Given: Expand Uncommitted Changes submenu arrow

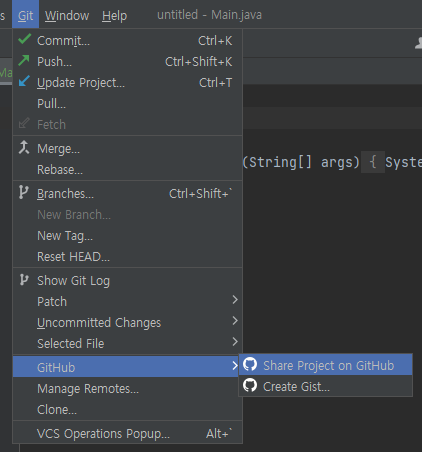Looking at the screenshot, I should click(235, 321).
